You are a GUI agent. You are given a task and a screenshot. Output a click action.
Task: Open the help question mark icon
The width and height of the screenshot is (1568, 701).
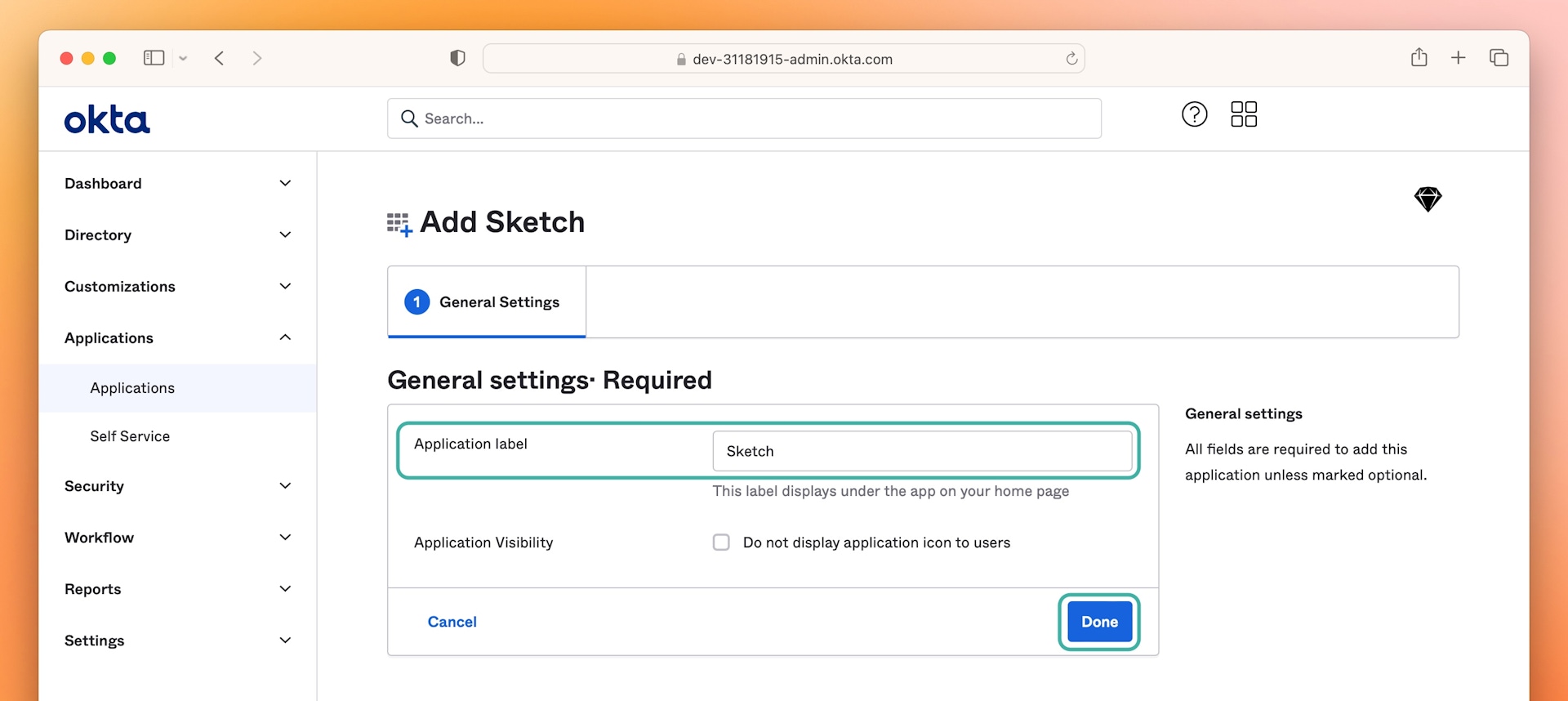[x=1194, y=114]
